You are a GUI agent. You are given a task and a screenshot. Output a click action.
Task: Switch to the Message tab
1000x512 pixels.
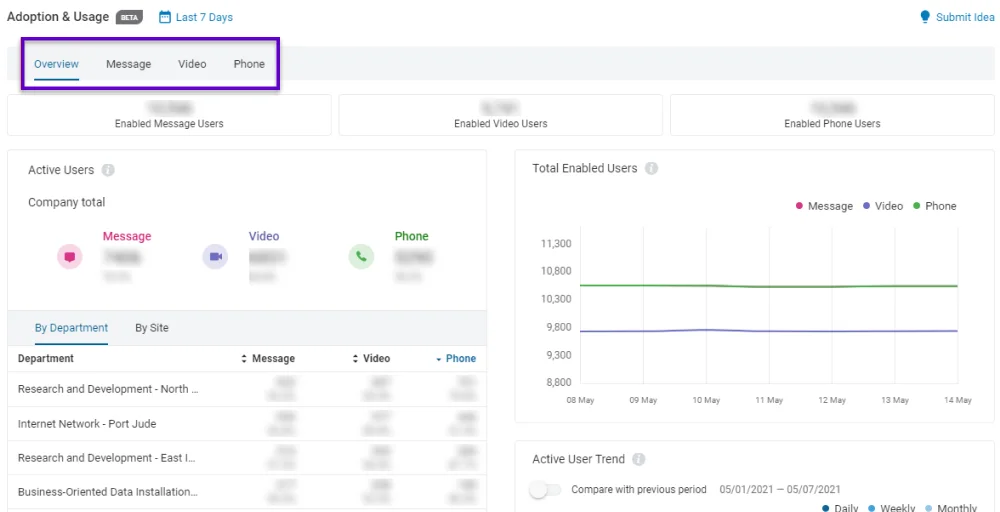(x=129, y=64)
